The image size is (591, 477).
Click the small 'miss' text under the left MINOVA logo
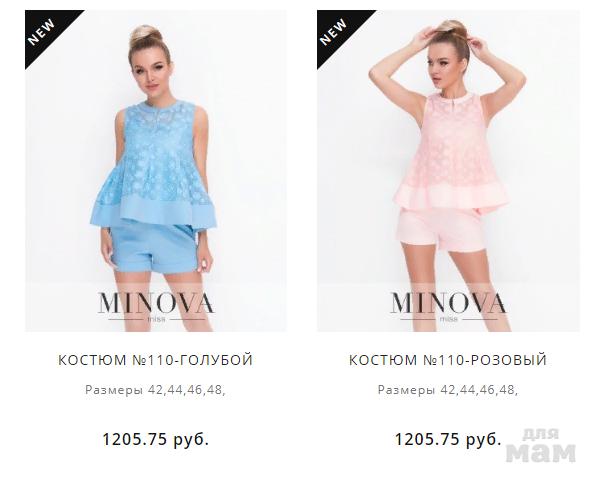tap(156, 319)
